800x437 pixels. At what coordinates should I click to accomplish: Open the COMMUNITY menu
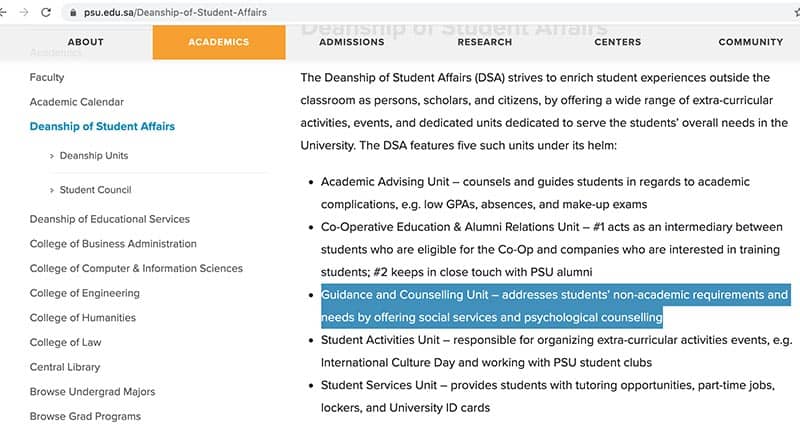pos(751,42)
